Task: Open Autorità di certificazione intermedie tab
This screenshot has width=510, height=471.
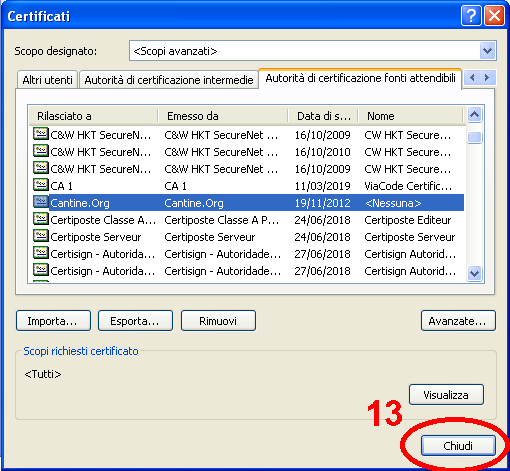Action: [x=169, y=80]
